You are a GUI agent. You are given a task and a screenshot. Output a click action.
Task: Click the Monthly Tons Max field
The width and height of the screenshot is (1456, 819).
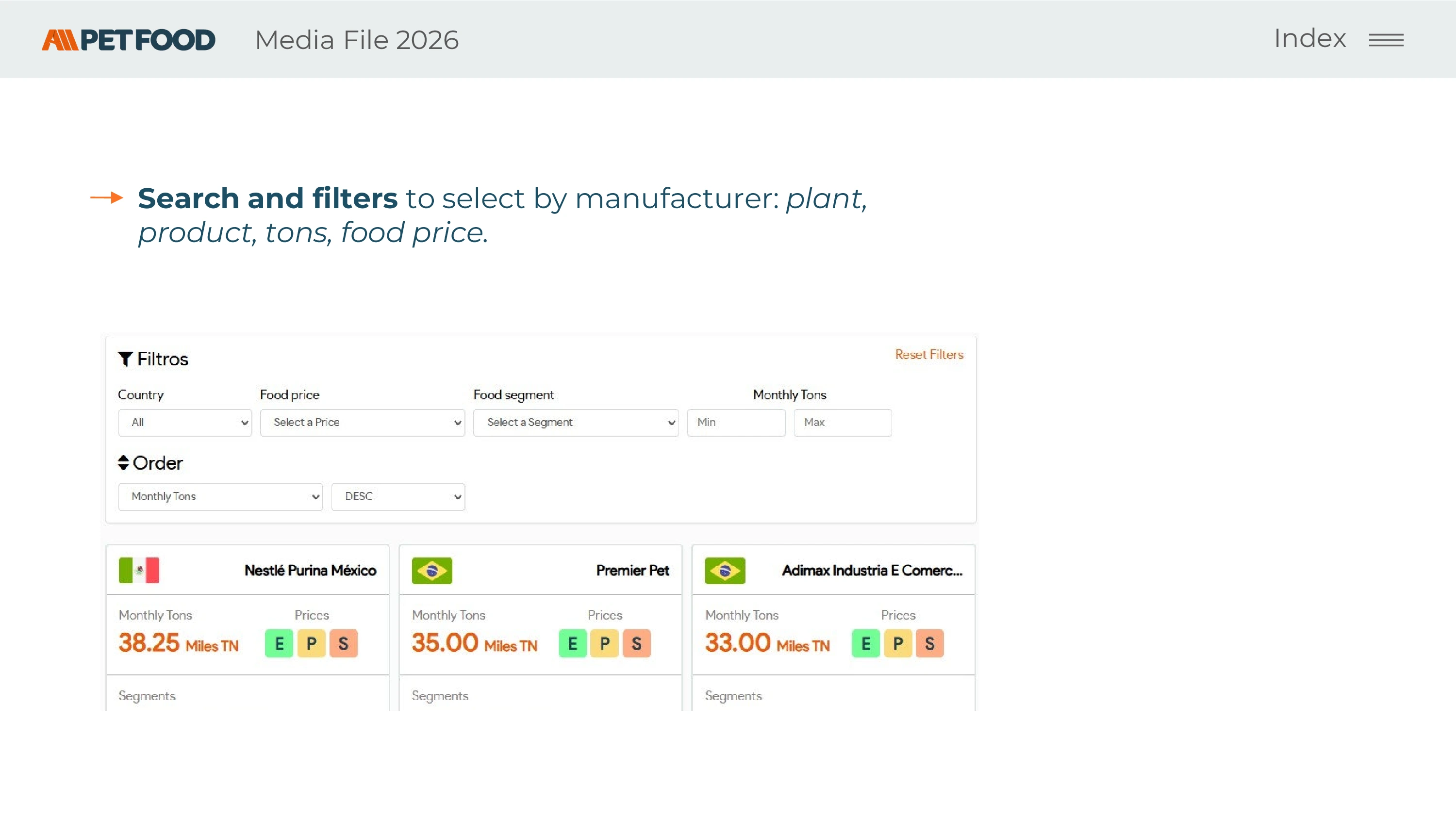tap(842, 422)
